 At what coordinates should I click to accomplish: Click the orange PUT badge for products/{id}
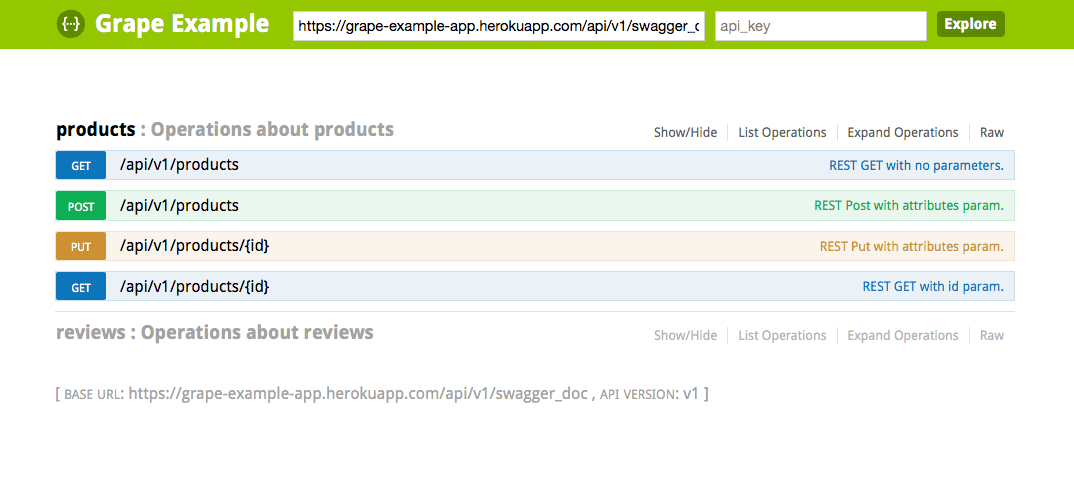coord(81,247)
